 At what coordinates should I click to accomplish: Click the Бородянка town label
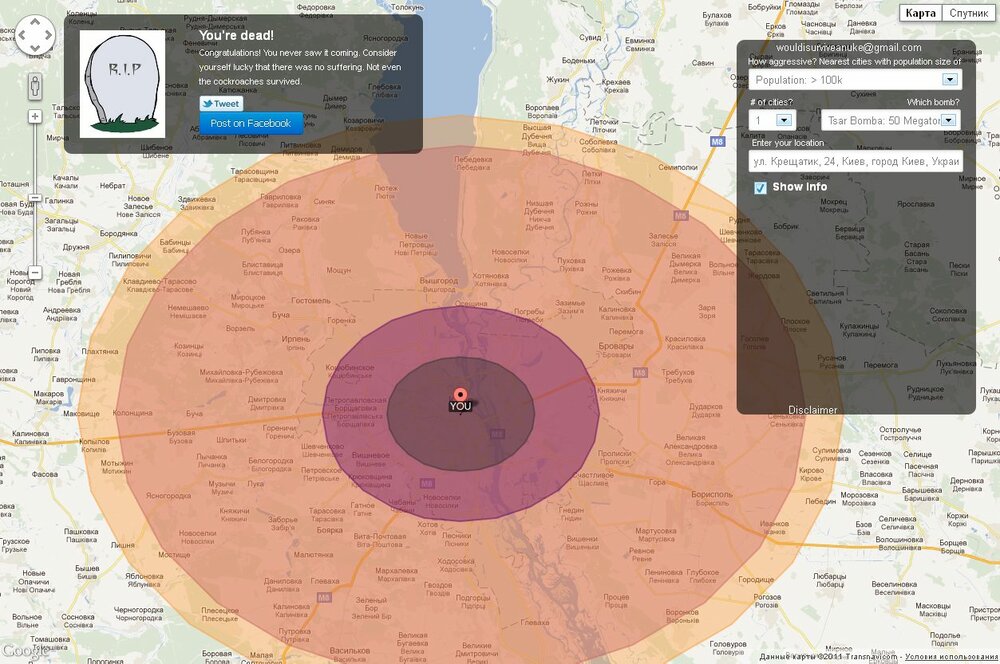point(119,233)
